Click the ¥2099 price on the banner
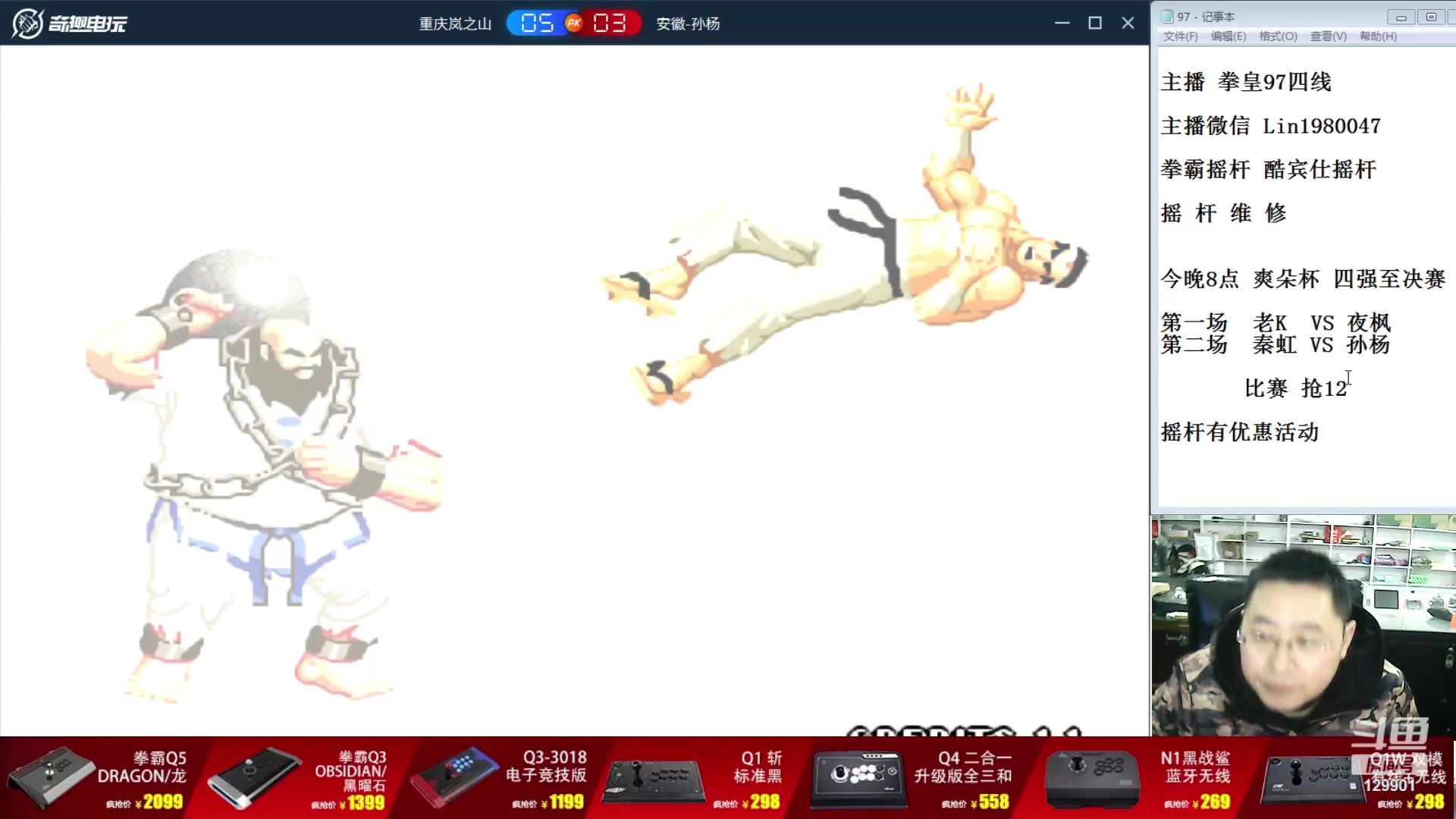Screen dimensions: 1456x819 pos(159,802)
